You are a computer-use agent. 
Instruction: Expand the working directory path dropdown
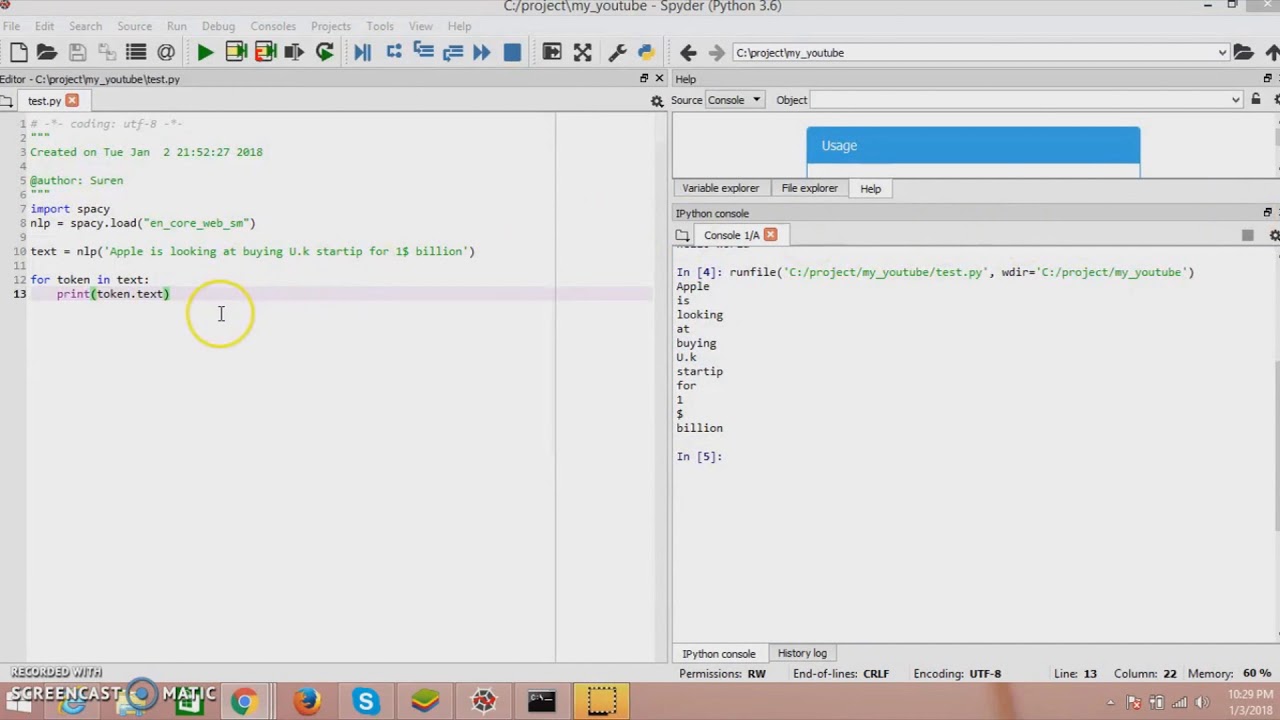click(1222, 53)
